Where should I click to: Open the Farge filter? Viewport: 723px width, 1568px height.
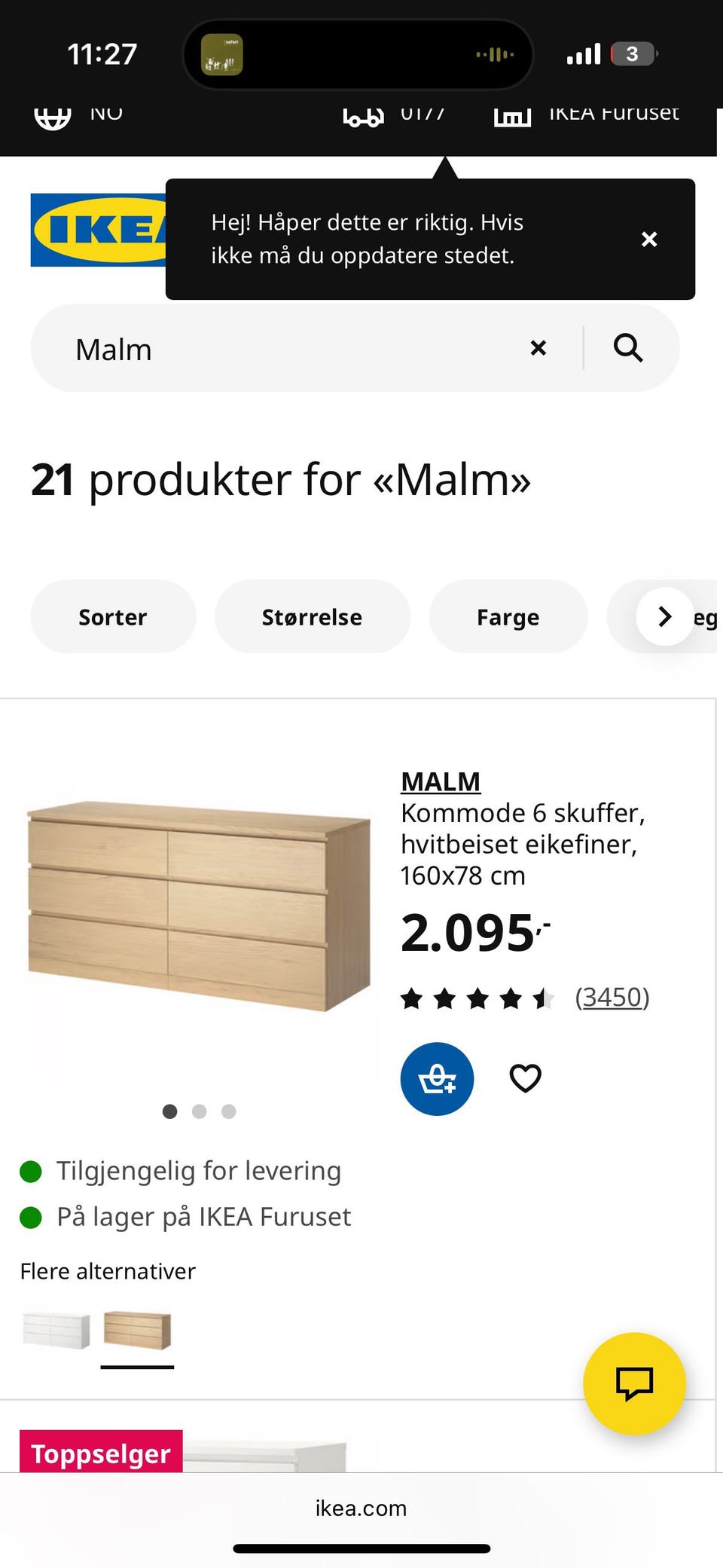(x=508, y=616)
